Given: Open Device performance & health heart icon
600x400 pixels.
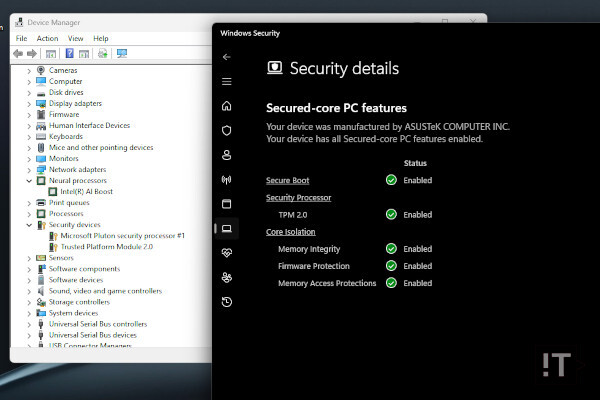Looking at the screenshot, I should click(x=227, y=253).
